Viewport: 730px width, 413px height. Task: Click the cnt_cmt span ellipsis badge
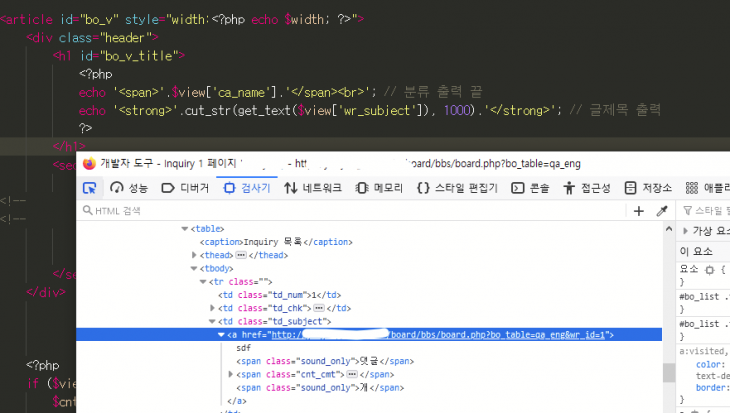[352, 374]
